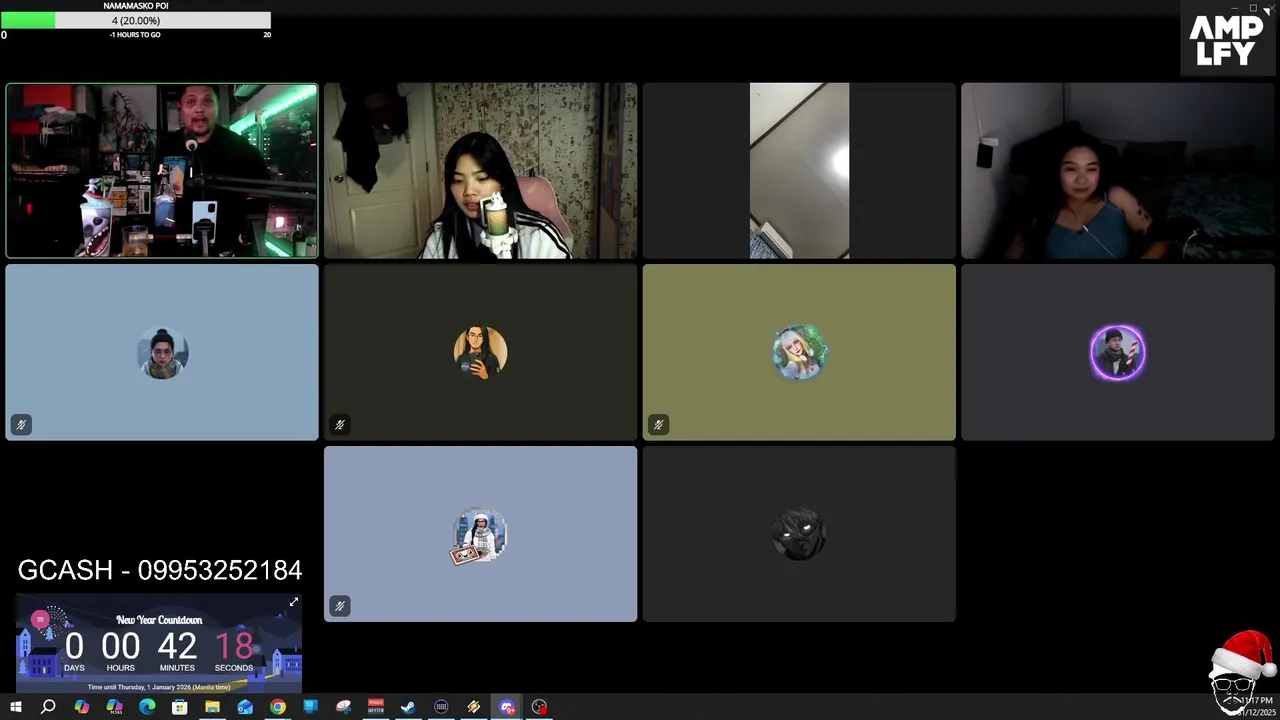Click the "Time until Thursday, 1 January 2026" caption

(159, 687)
